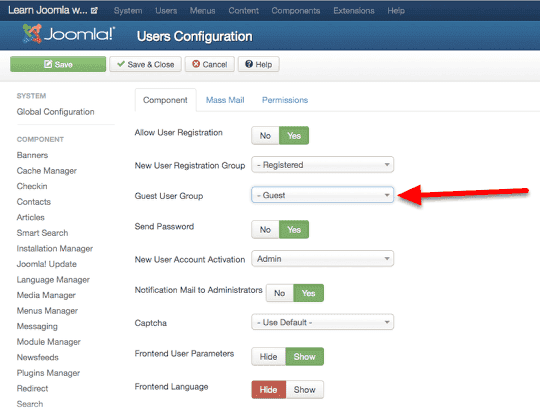Open Installation Manager in sidebar
Viewport: 540px width, 409px height.
pyautogui.click(x=55, y=249)
